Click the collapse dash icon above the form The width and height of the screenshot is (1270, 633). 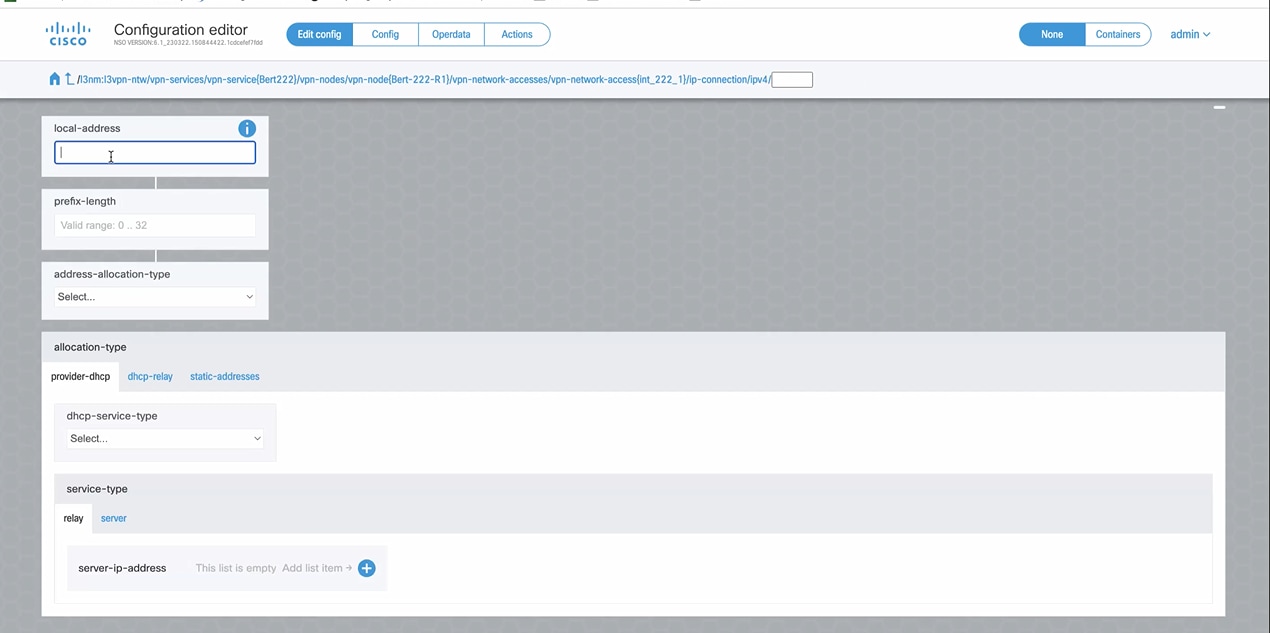coord(1219,107)
